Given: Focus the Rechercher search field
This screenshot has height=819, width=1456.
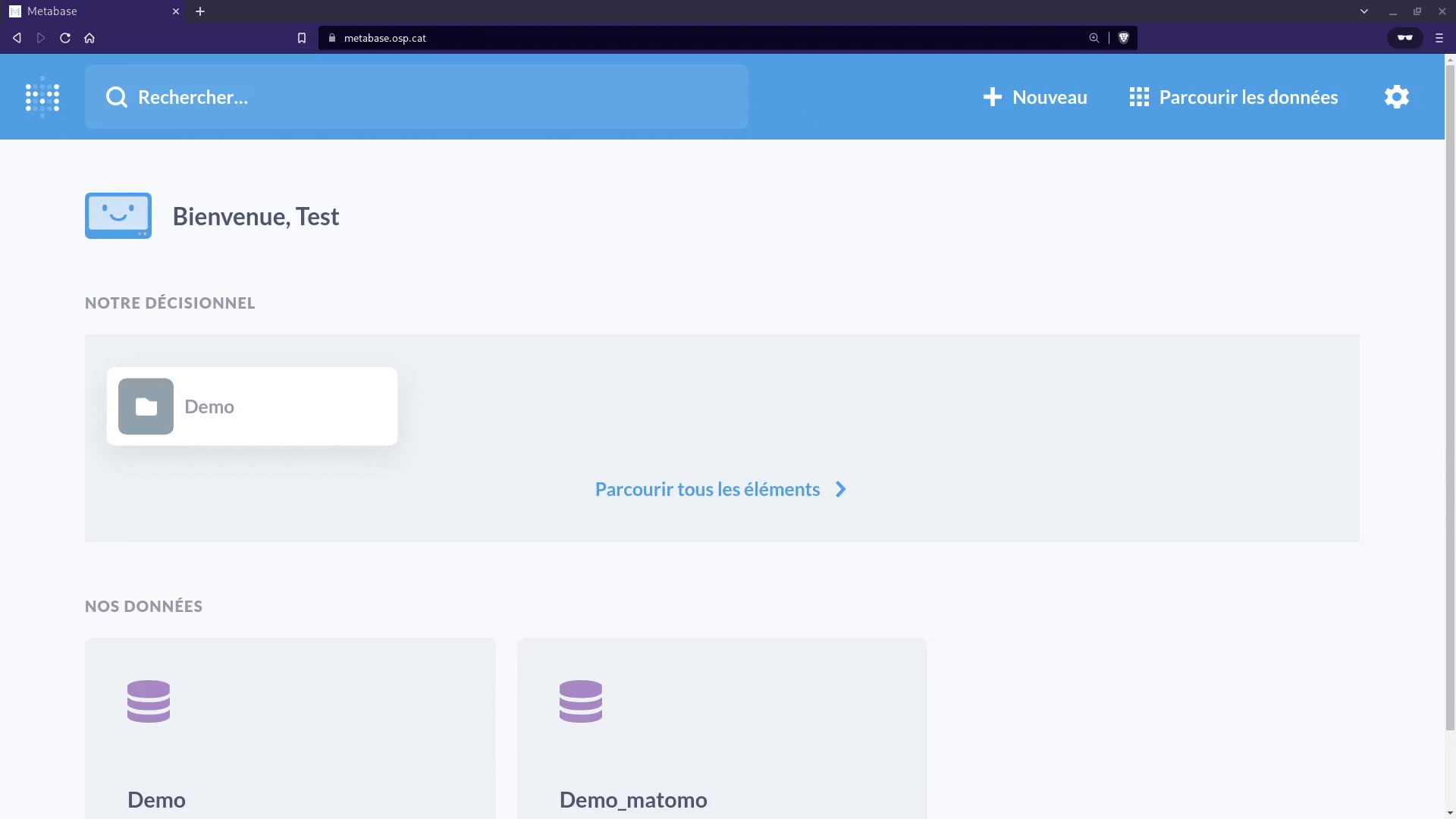Looking at the screenshot, I should [x=416, y=96].
